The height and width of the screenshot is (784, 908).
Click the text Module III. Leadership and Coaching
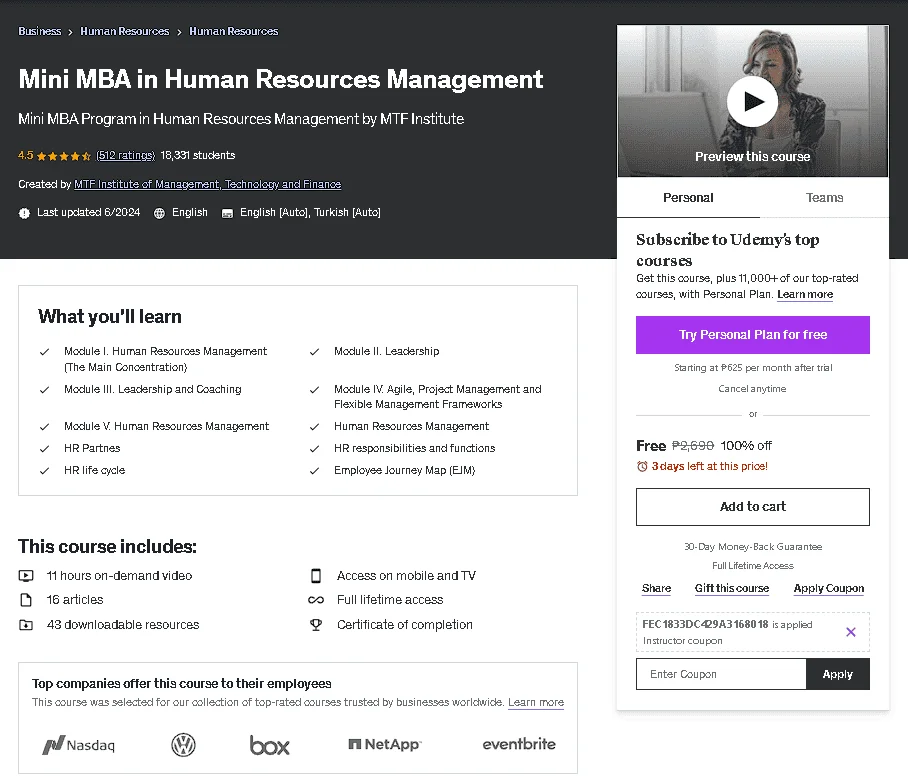153,389
